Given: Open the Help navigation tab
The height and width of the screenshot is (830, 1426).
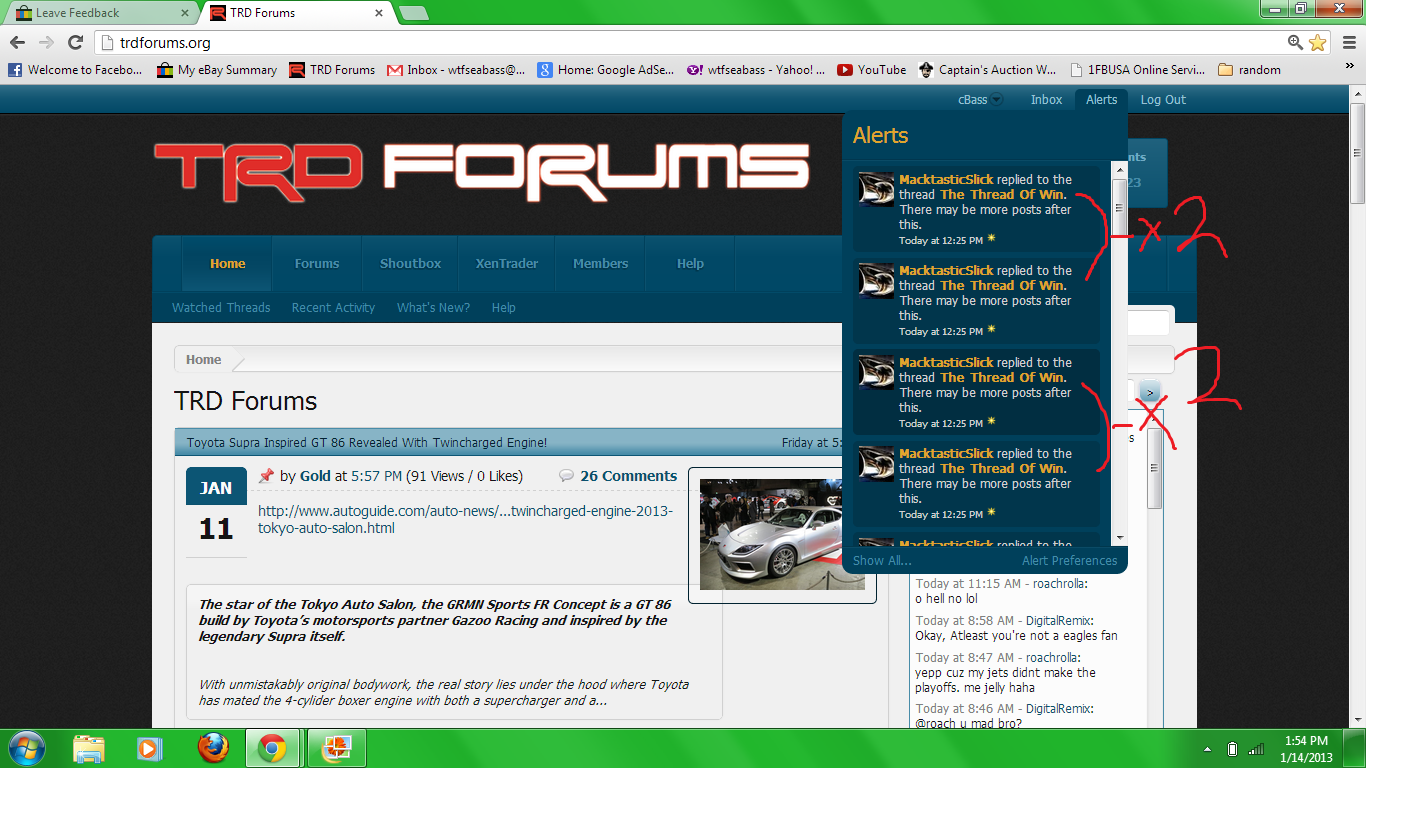Looking at the screenshot, I should point(690,264).
